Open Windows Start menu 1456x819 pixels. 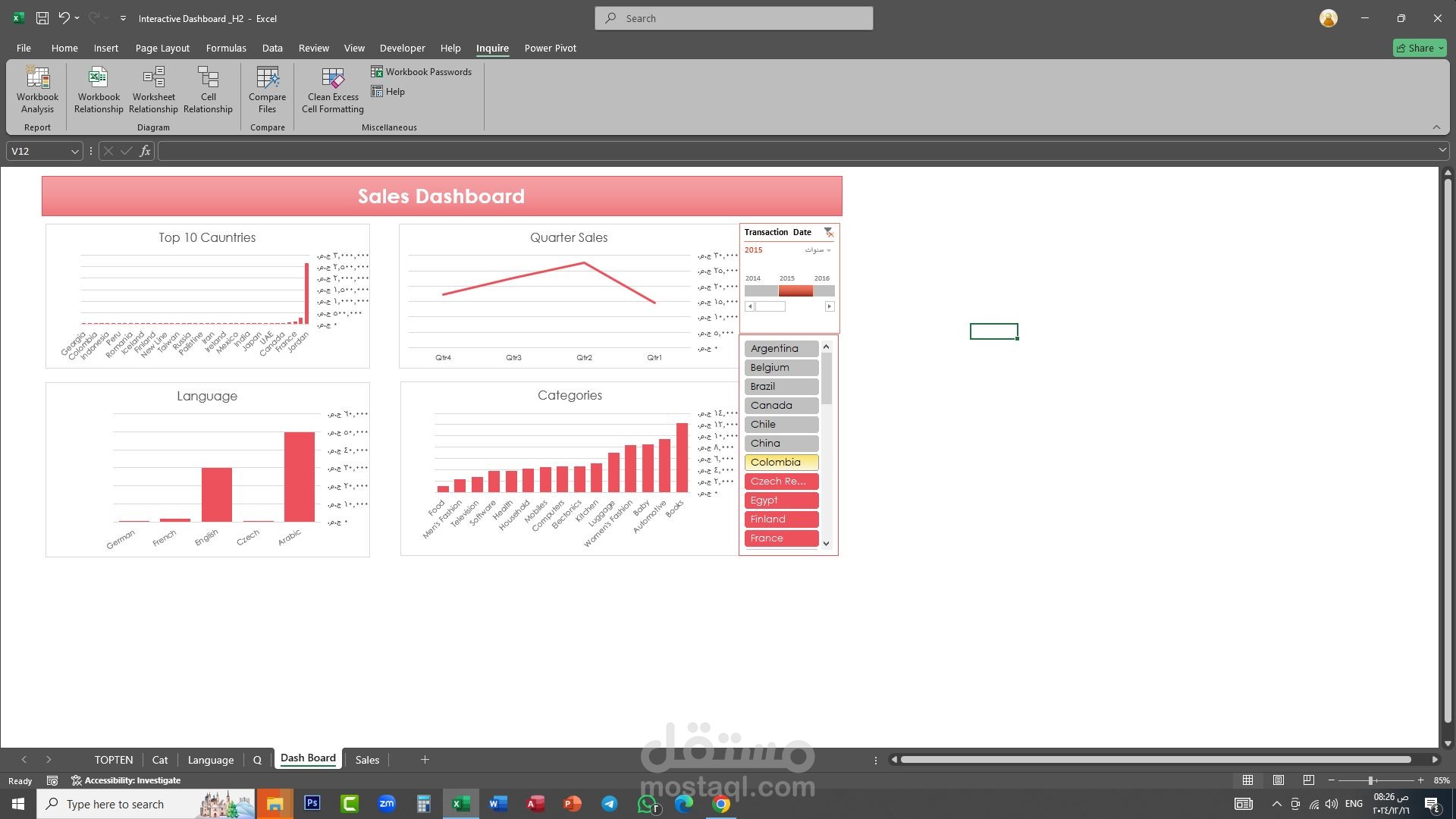point(18,804)
